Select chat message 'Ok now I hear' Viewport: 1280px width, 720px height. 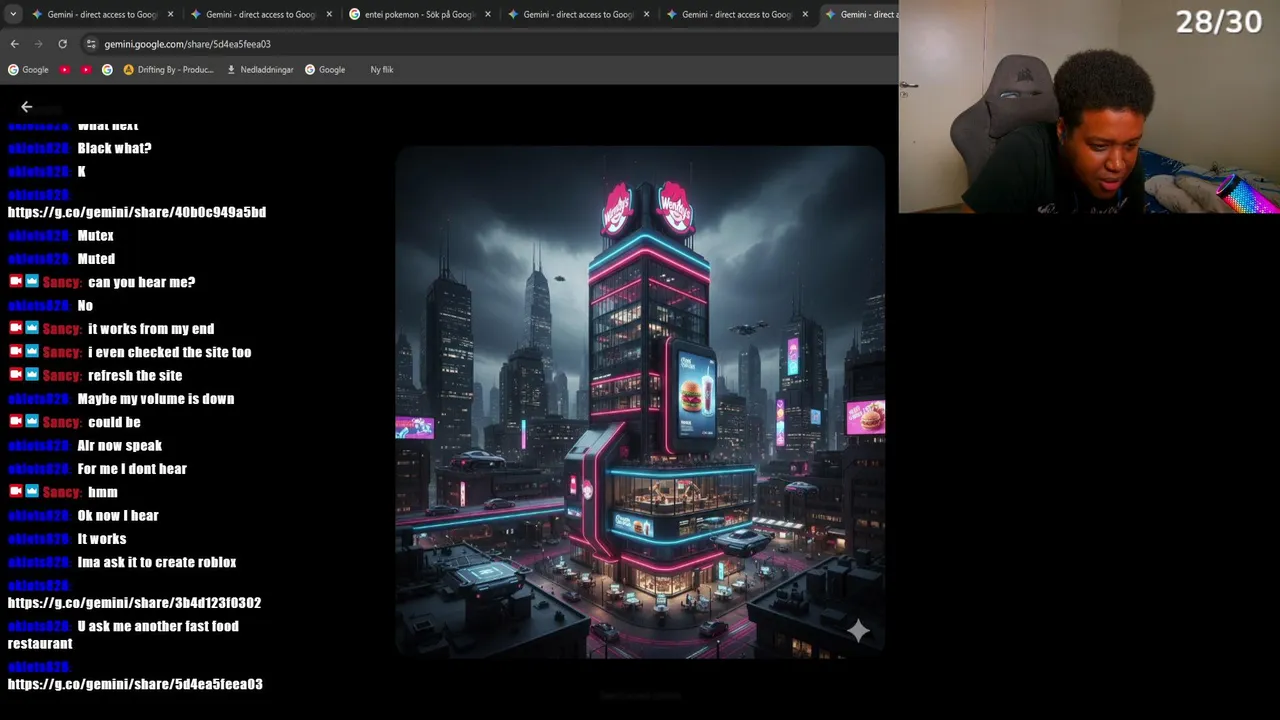pyautogui.click(x=118, y=515)
